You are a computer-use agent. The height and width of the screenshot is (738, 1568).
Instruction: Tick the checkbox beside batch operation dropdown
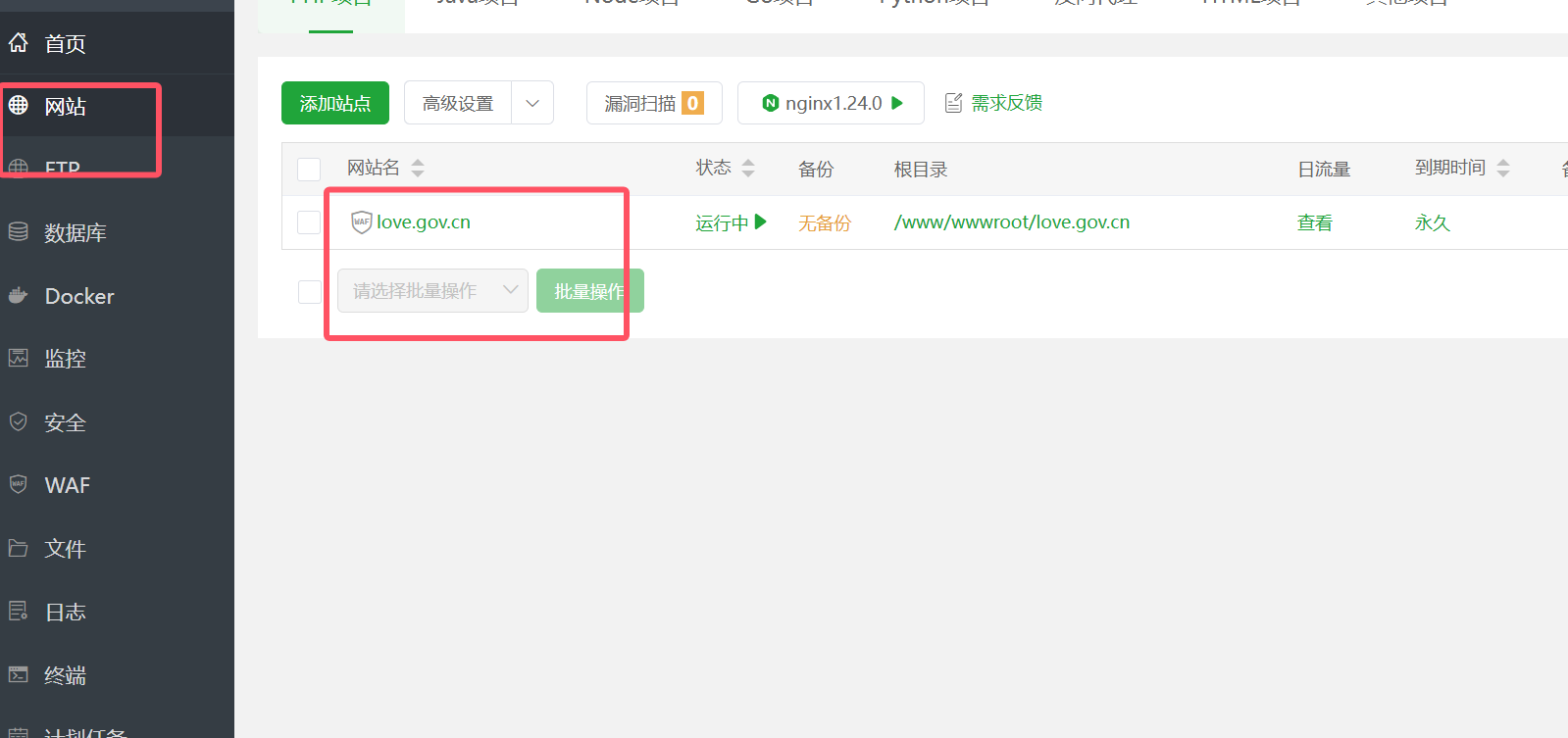[309, 292]
